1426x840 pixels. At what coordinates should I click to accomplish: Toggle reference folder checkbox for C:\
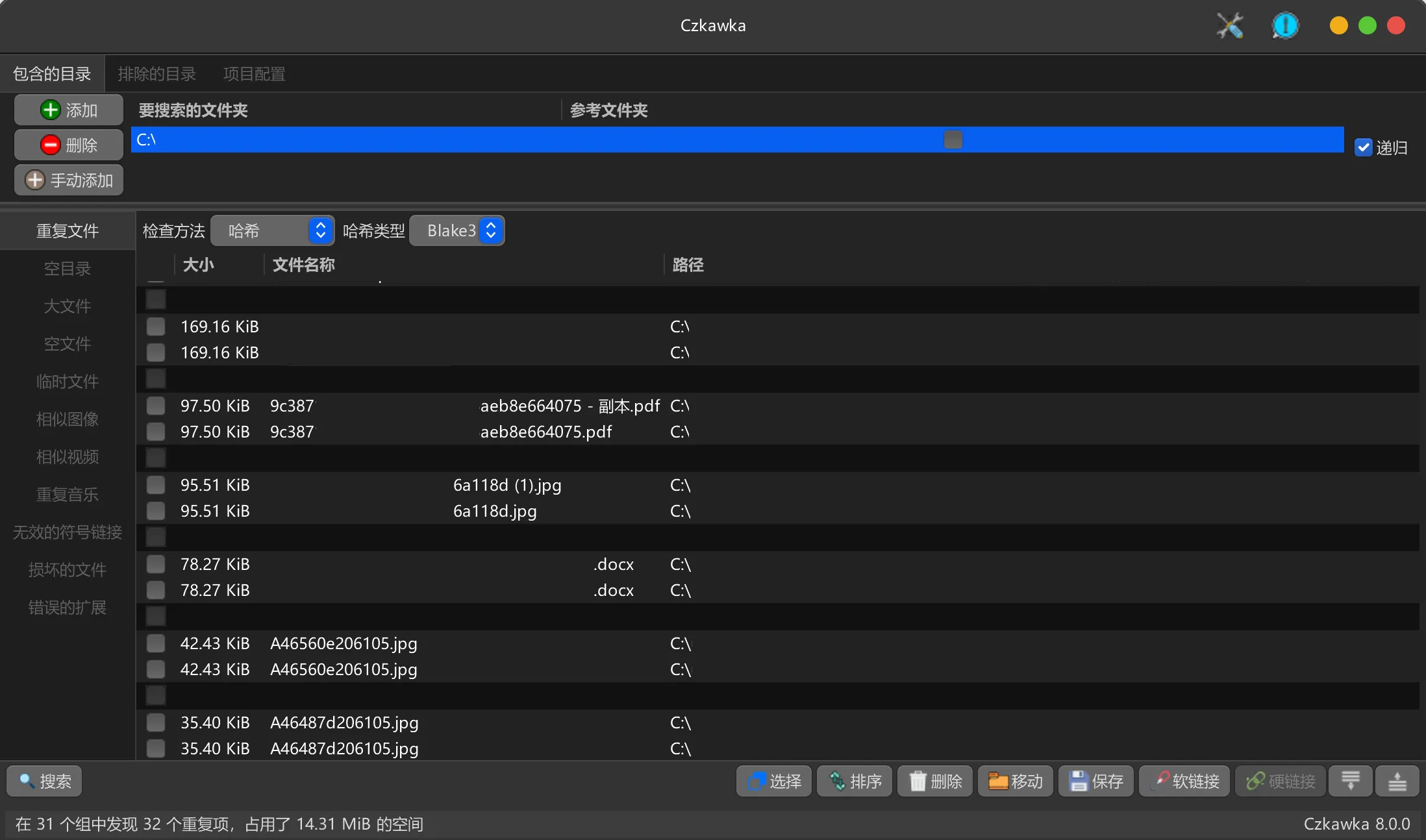[953, 140]
